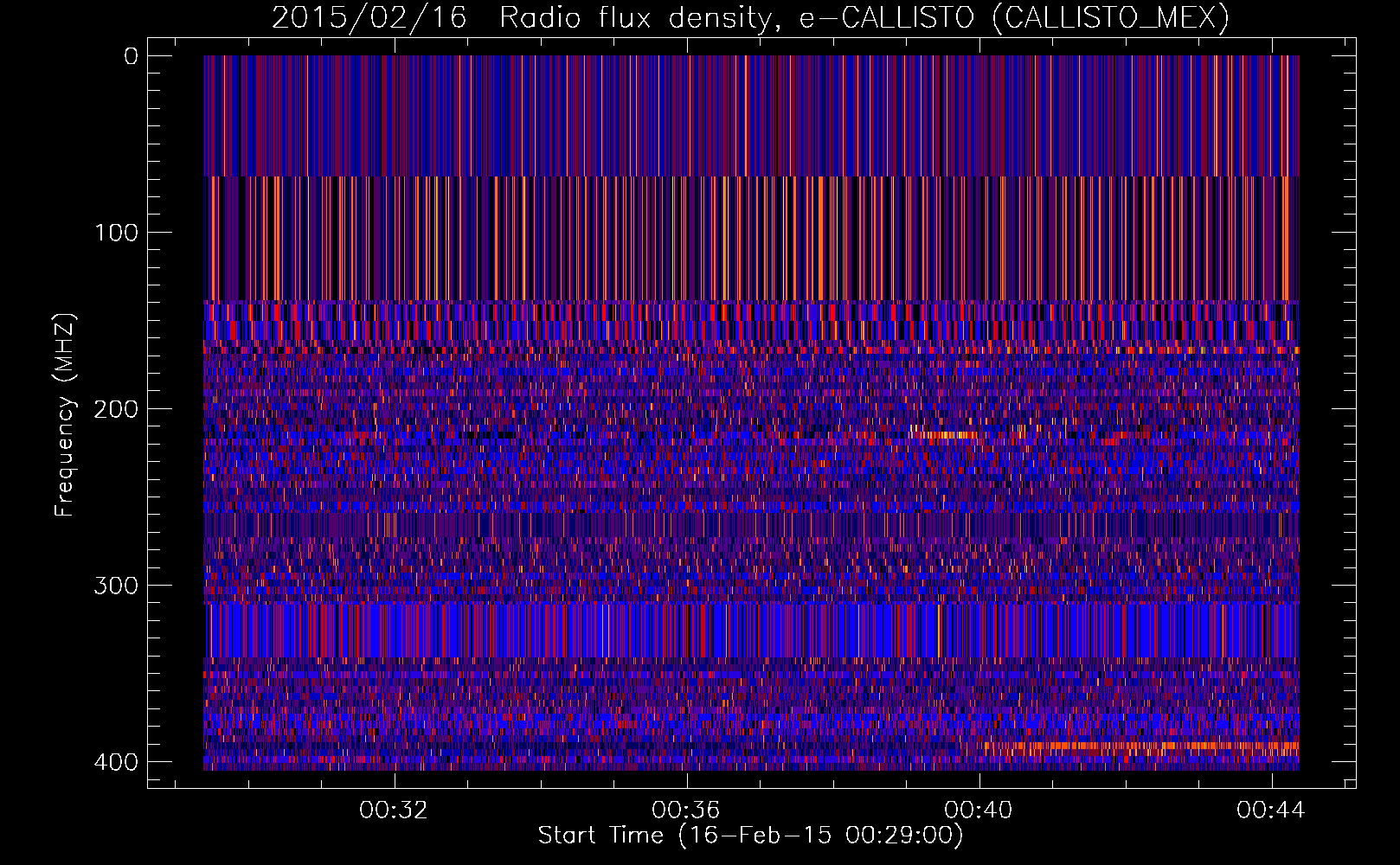The image size is (1400, 865).
Task: Click the '400' frequency tick label
Action: click(x=115, y=762)
